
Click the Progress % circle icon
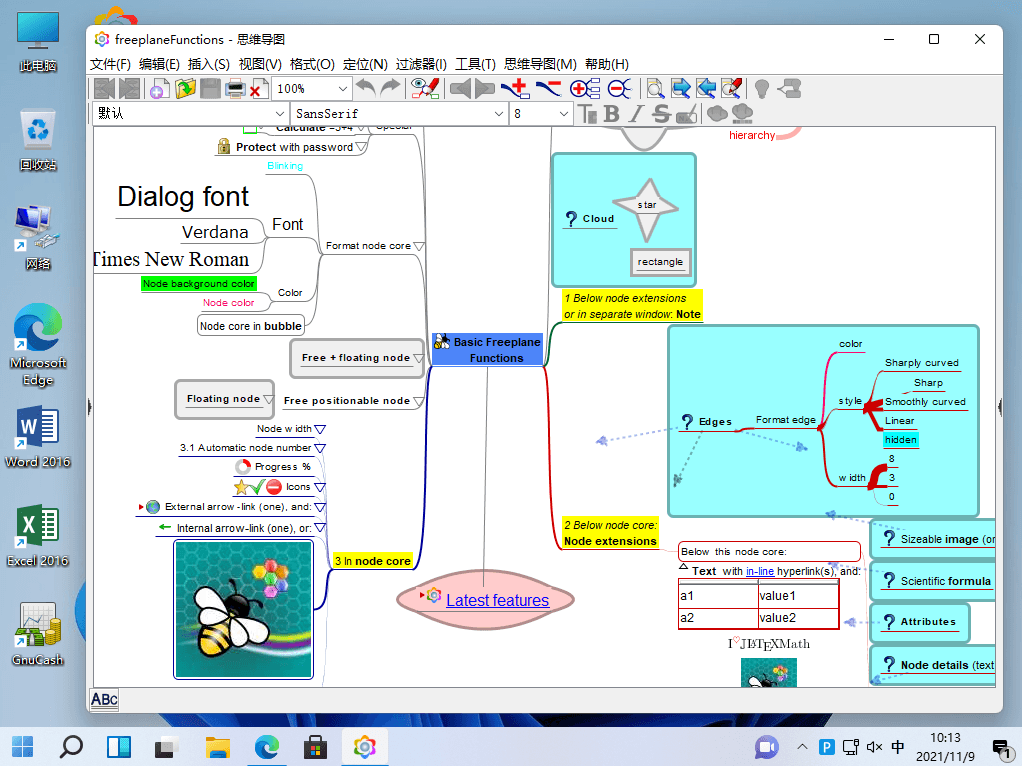(x=242, y=467)
